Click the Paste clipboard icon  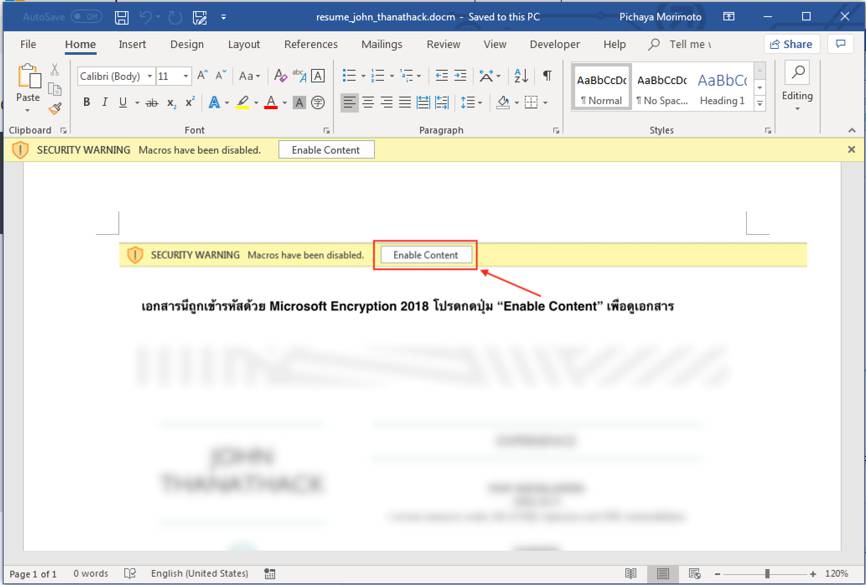coord(29,76)
